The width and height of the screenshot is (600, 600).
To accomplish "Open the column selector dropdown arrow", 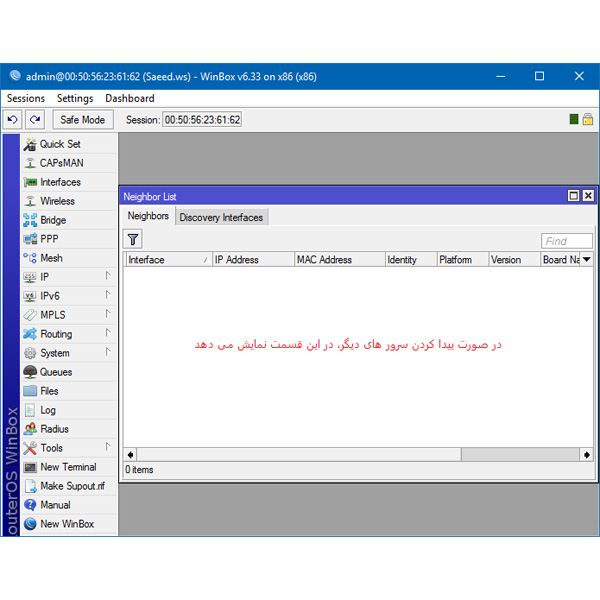I will pos(587,259).
